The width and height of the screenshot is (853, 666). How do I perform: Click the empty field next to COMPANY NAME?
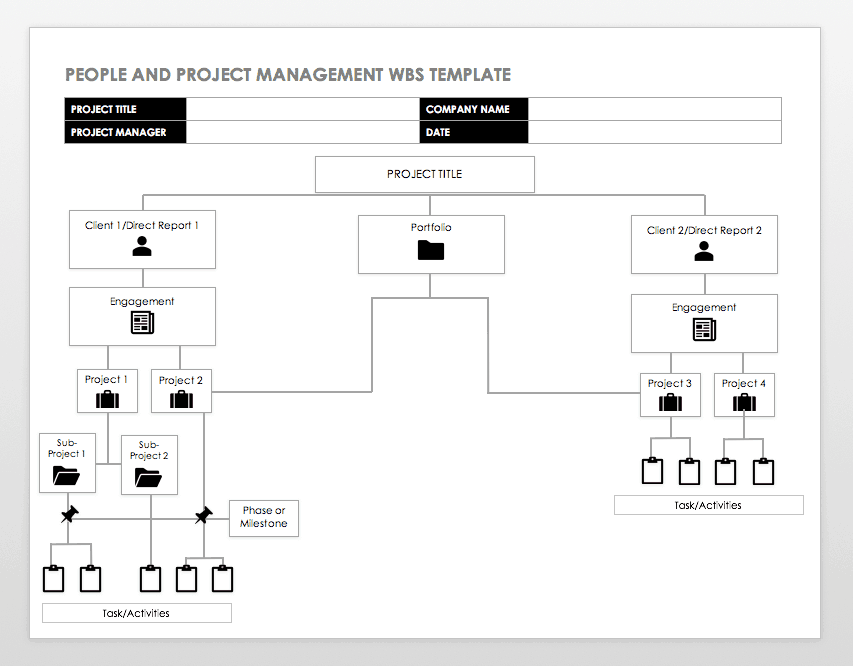click(654, 109)
